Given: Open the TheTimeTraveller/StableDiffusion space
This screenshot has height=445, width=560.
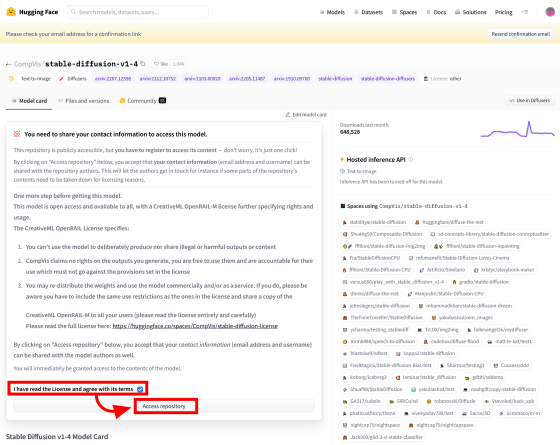Looking at the screenshot, I should click(382, 318).
